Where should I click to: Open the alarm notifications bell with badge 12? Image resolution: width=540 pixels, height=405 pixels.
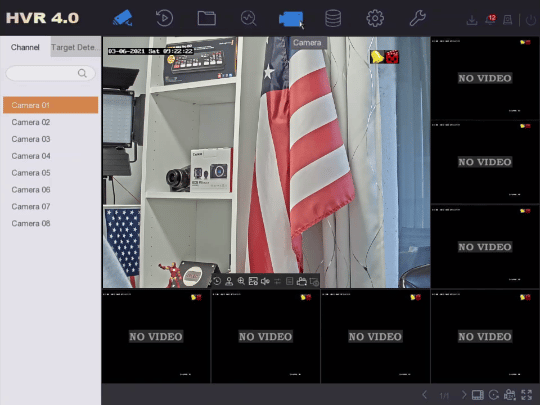pos(490,19)
